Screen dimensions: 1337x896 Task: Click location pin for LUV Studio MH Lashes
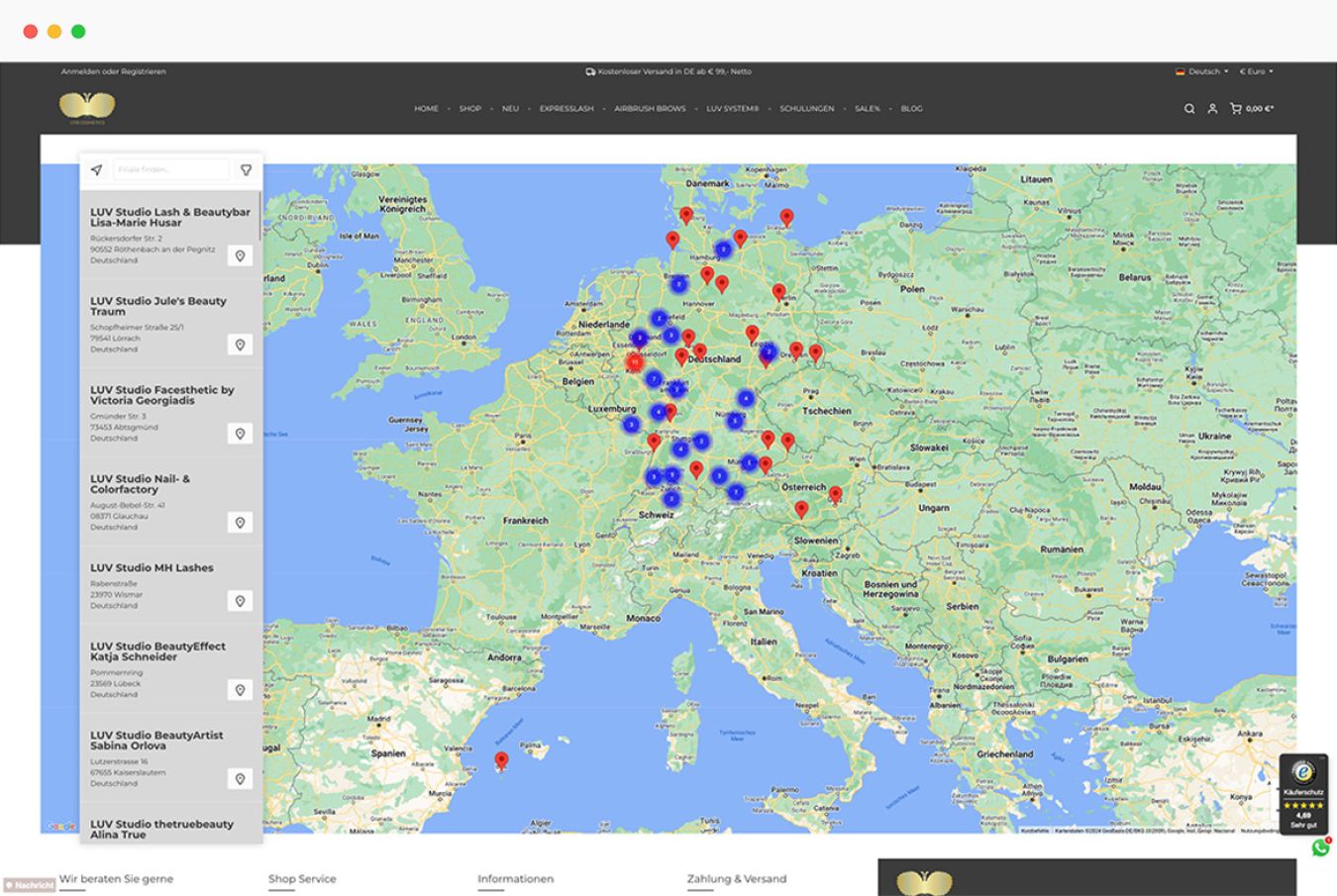pos(240,601)
